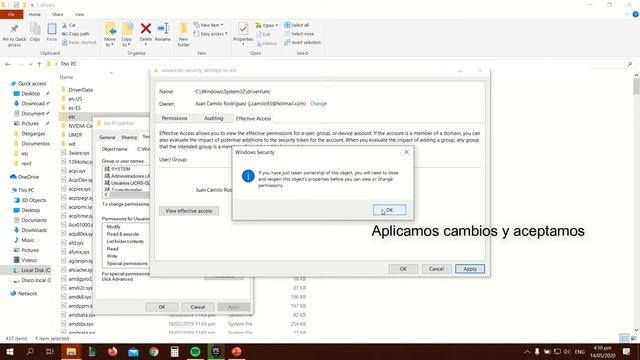Click Apply in Advanced Security Settings window
The height and width of the screenshot is (360, 640).
pos(470,269)
